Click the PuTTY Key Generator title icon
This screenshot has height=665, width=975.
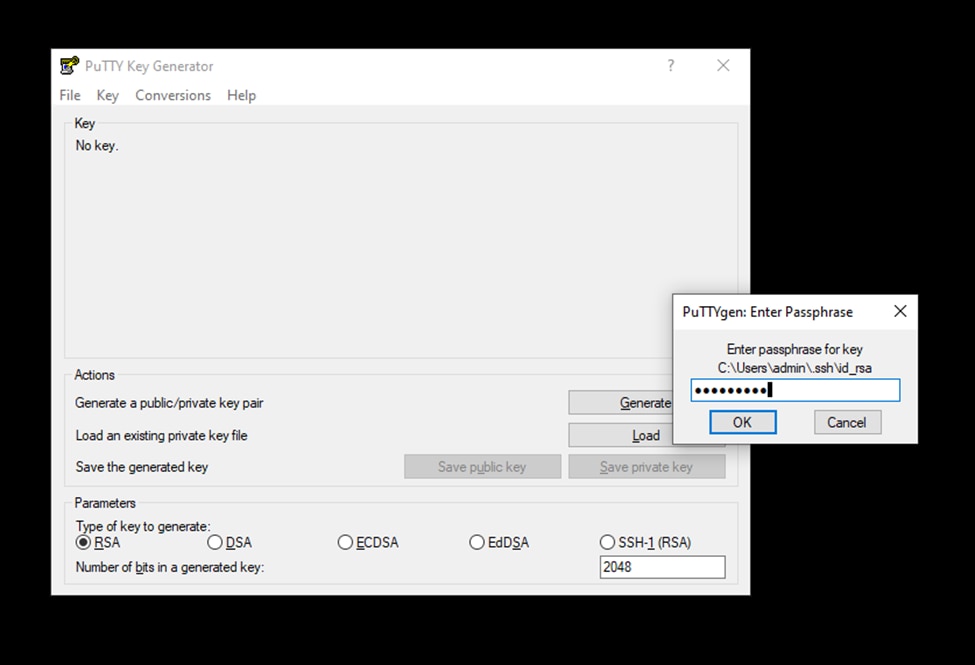click(x=69, y=65)
